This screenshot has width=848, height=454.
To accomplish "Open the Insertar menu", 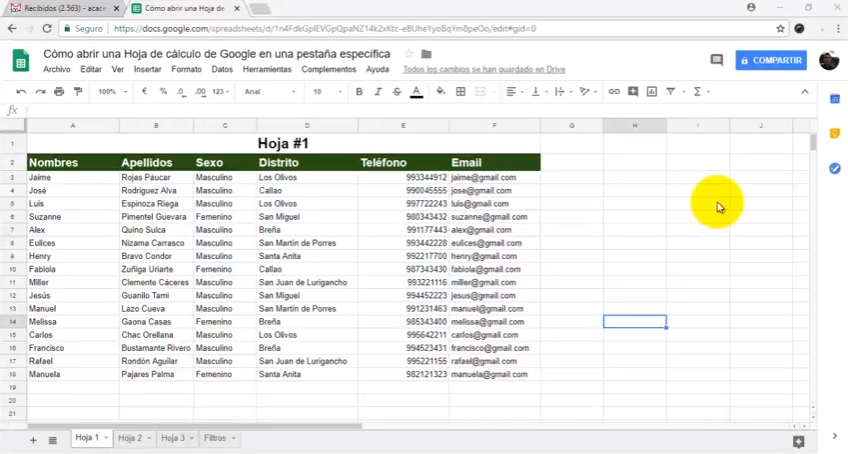I will (x=148, y=69).
